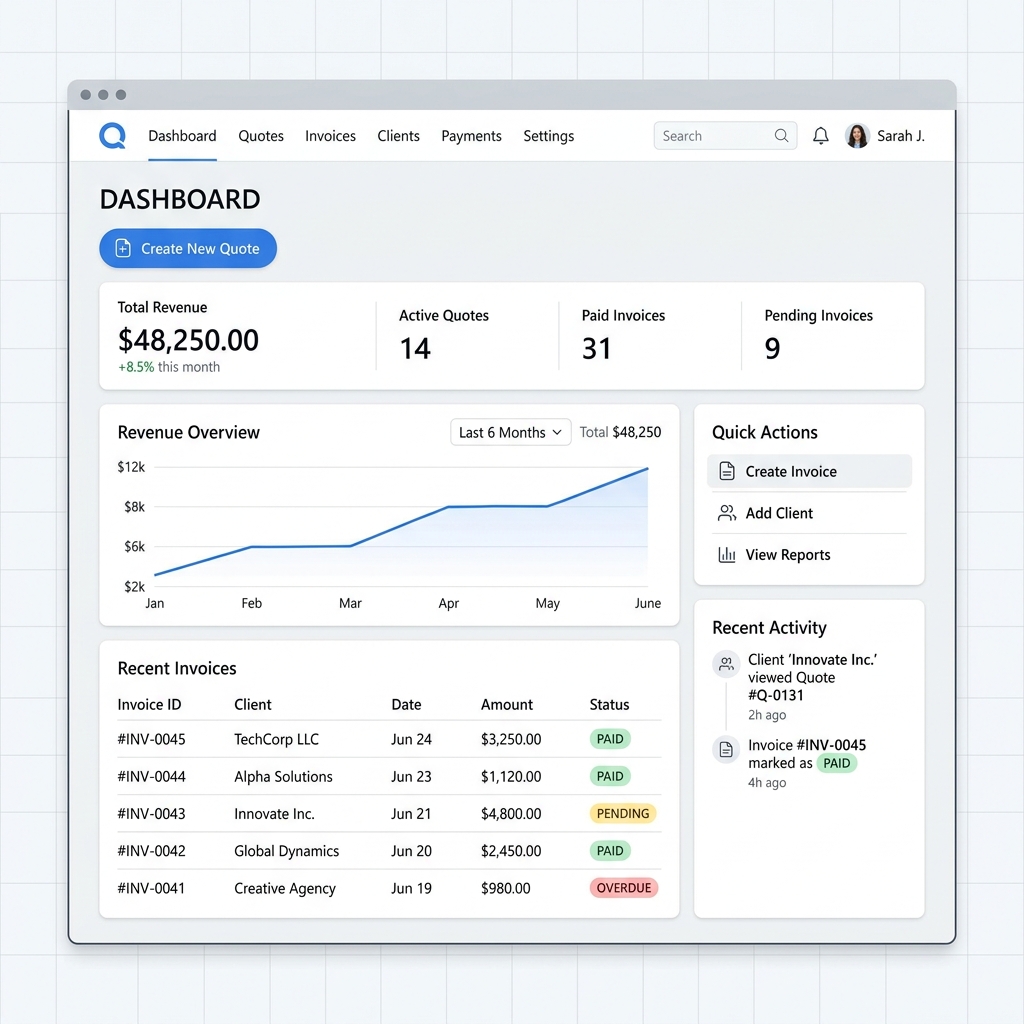Click the Create Invoice document icon
This screenshot has width=1024, height=1024.
pyautogui.click(x=727, y=471)
